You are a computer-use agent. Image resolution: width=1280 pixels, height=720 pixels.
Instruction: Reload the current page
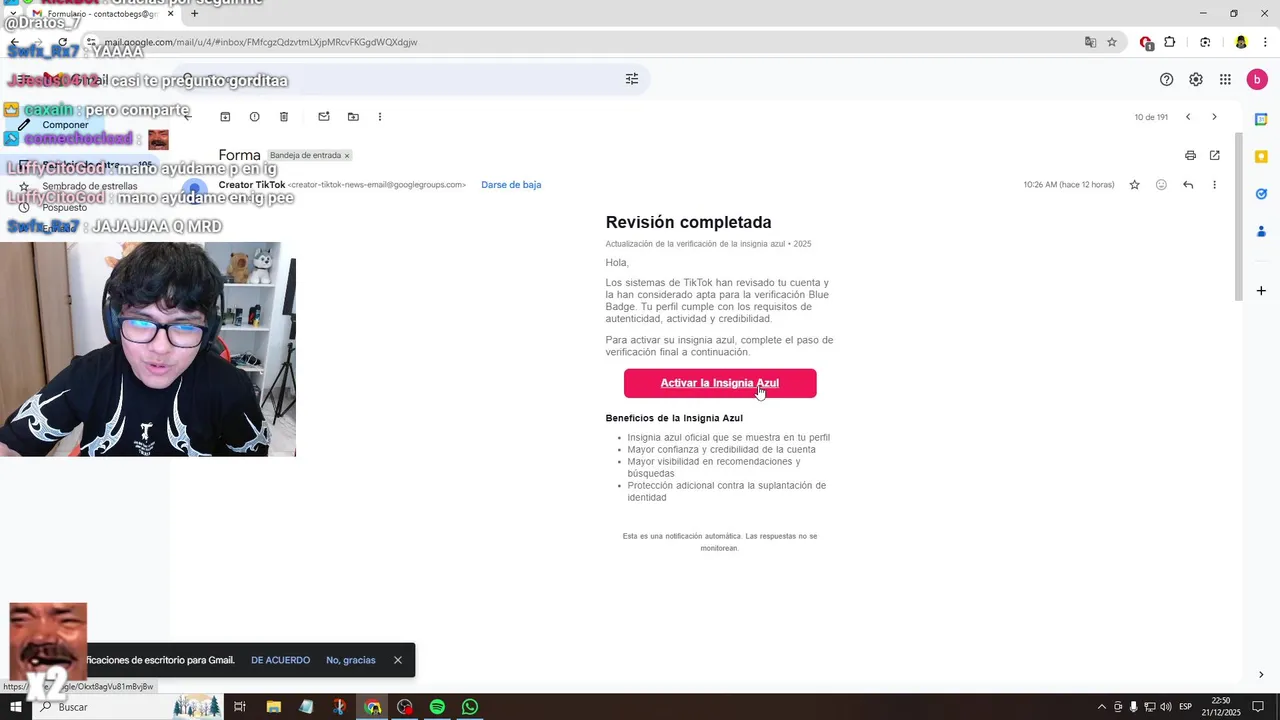coord(62,42)
